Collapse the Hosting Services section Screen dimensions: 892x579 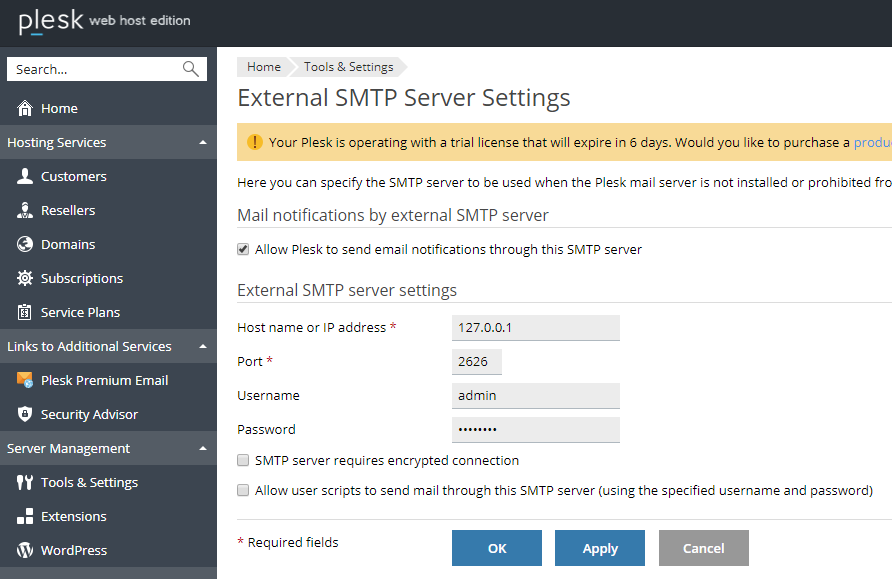[203, 143]
